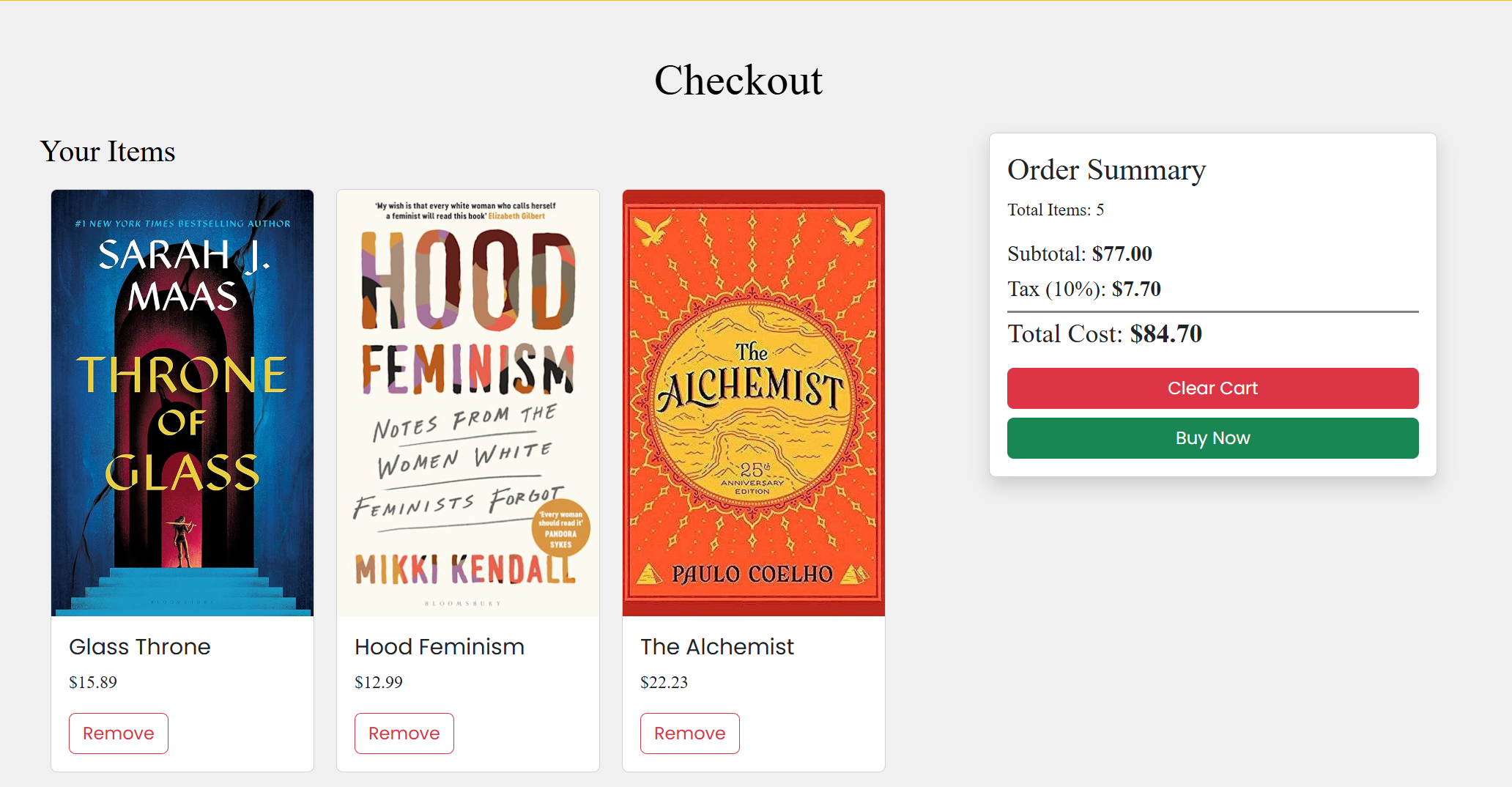Click the Order Summary heading
This screenshot has height=787, width=1512.
tap(1106, 170)
